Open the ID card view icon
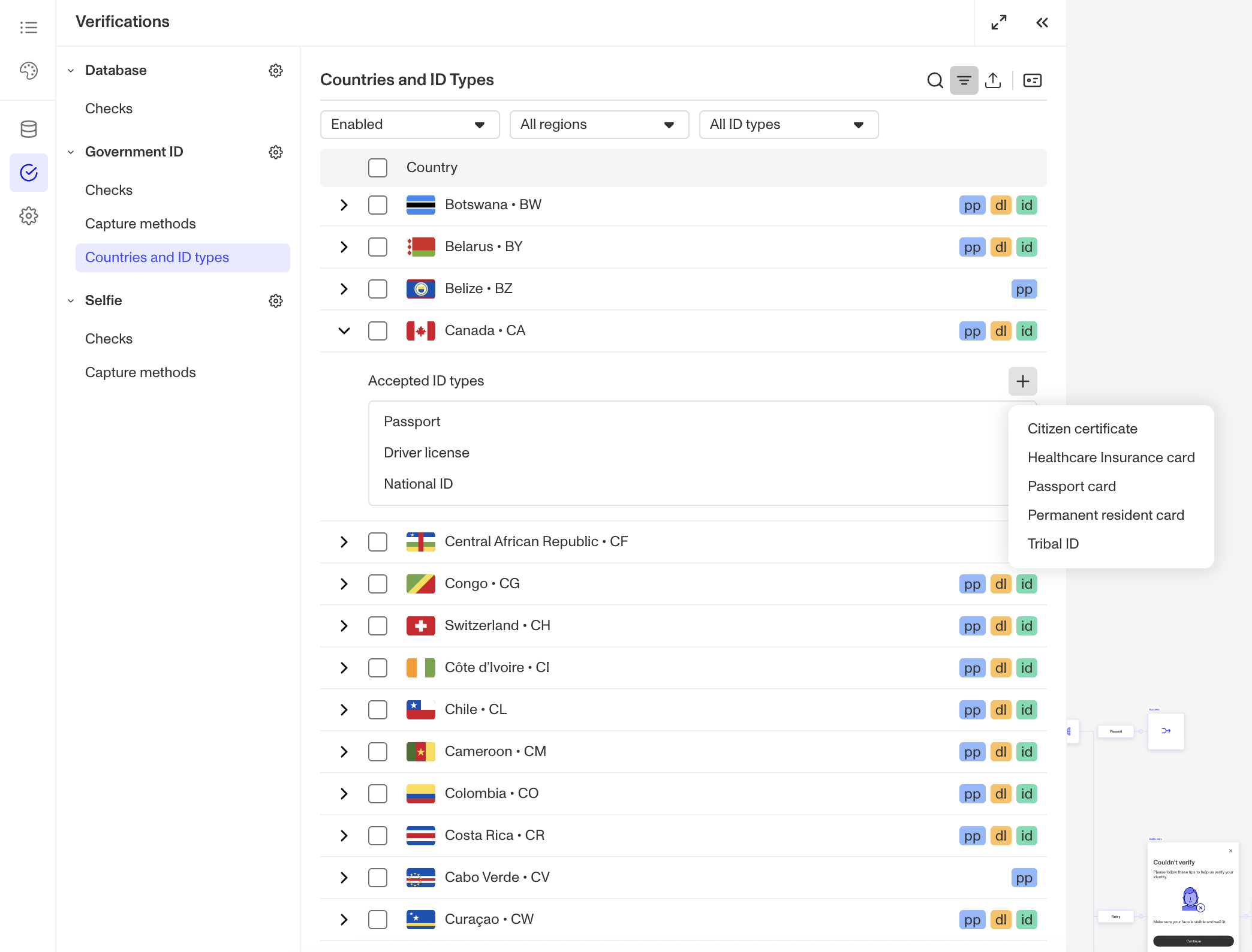Viewport: 1252px width, 952px height. [x=1032, y=80]
